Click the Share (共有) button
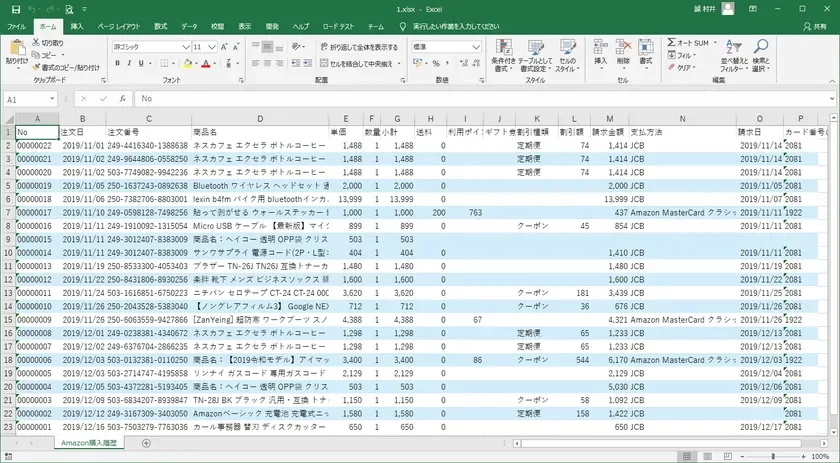The height and width of the screenshot is (463, 840). [x=815, y=26]
